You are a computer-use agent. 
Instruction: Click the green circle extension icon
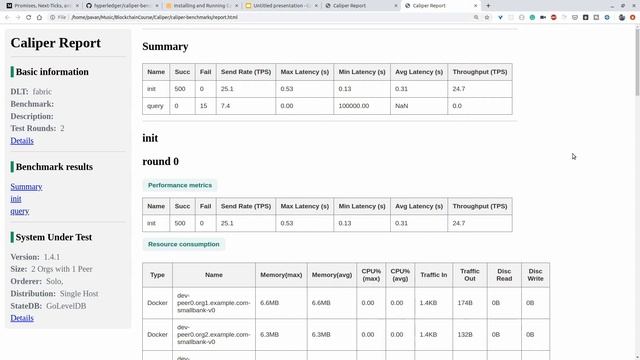coord(532,18)
